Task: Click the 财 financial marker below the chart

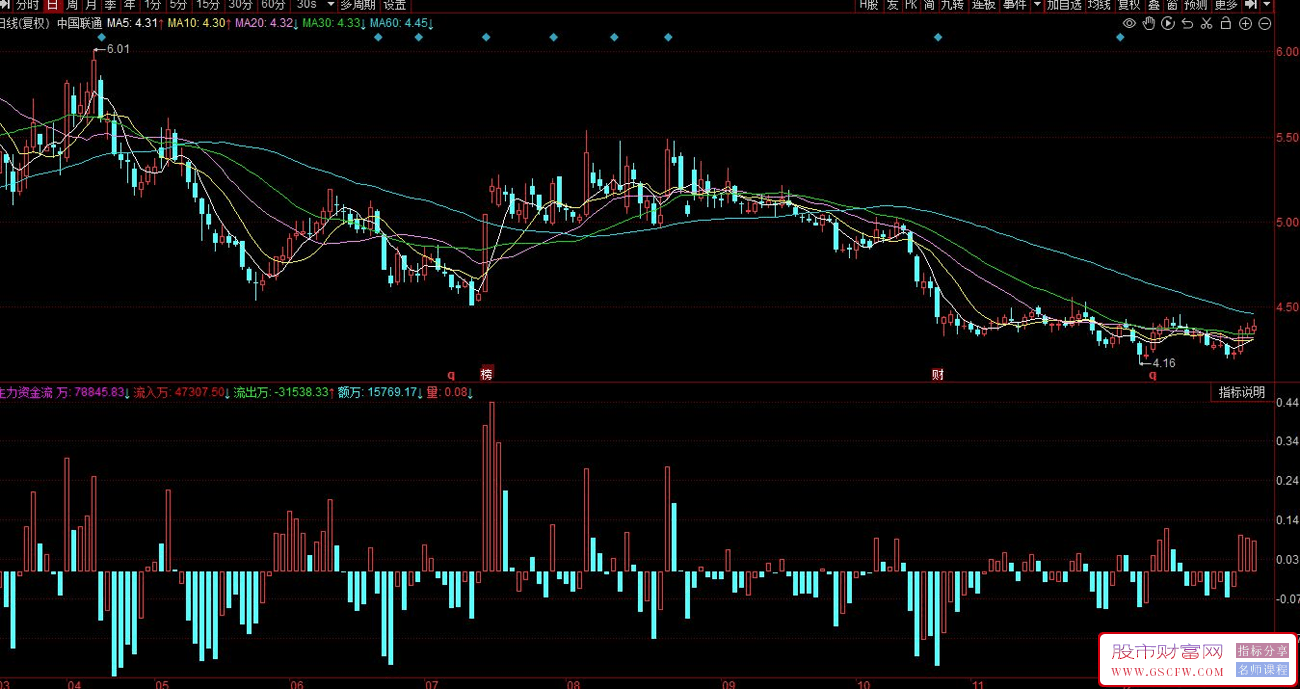Action: (x=938, y=375)
